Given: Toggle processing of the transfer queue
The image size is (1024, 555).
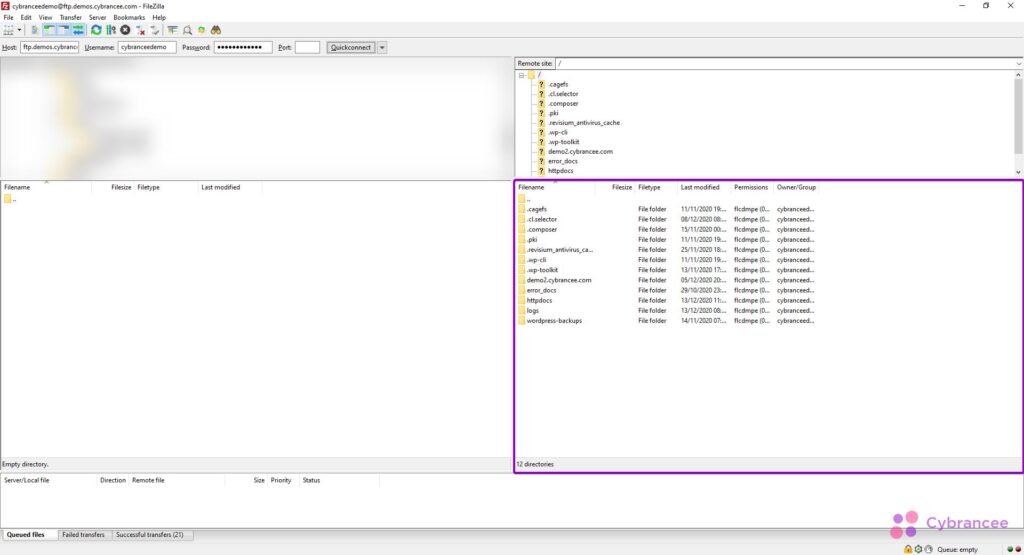Looking at the screenshot, I should click(x=111, y=30).
